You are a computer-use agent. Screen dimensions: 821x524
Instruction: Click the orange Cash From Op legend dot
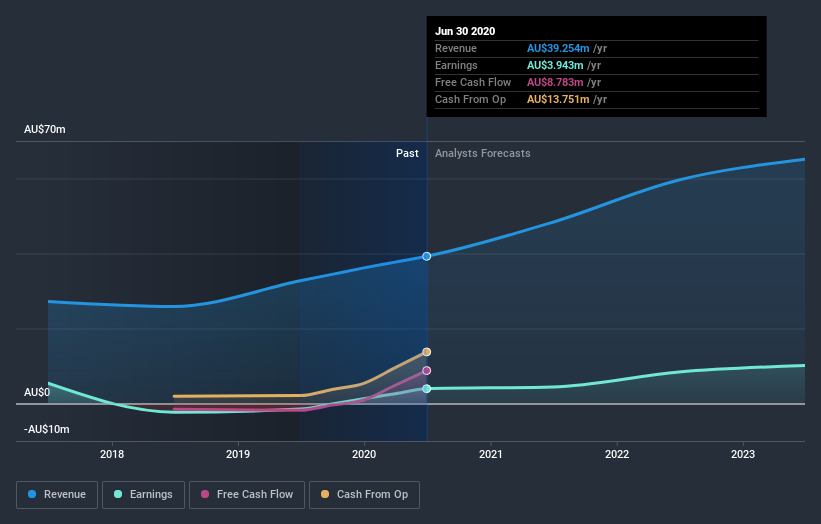[x=325, y=494]
